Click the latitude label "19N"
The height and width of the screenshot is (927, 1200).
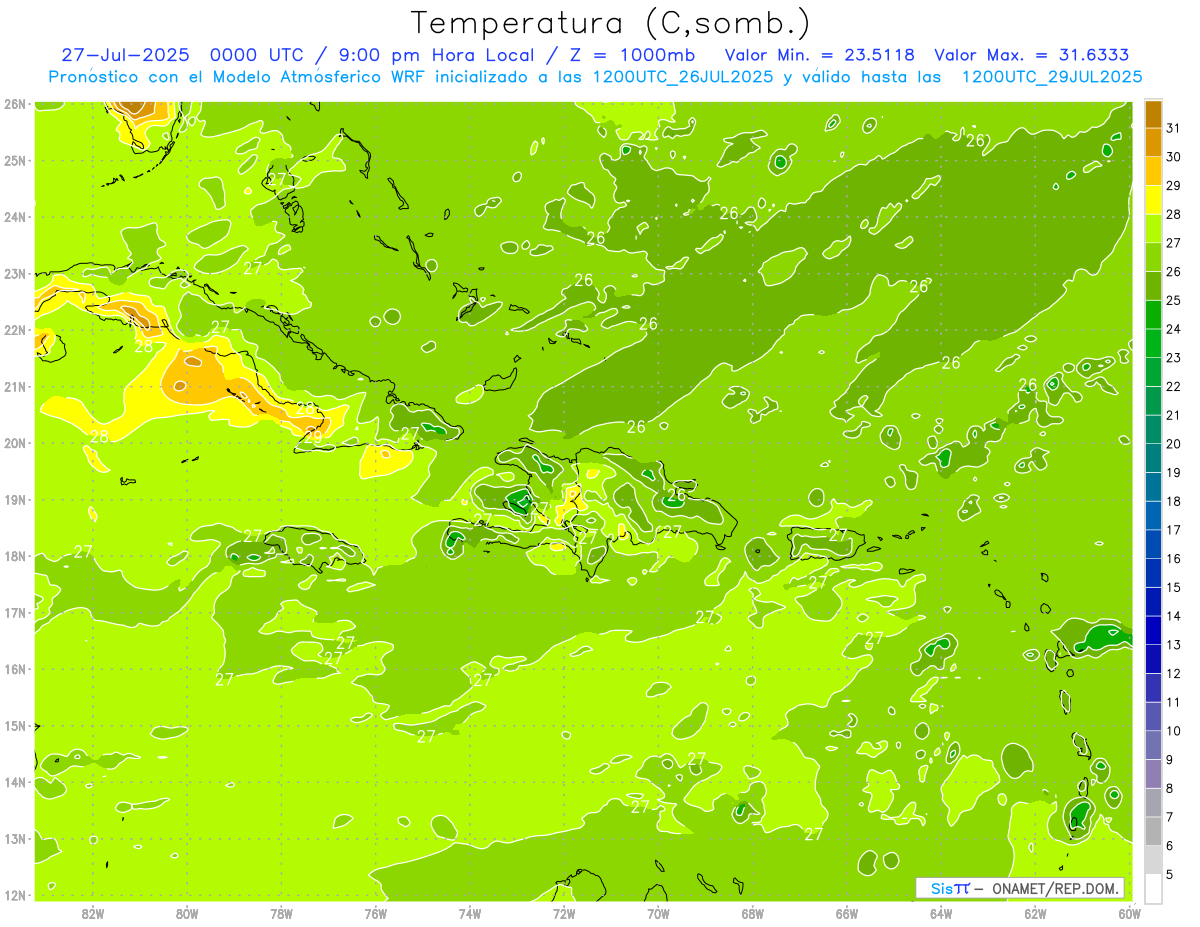pos(15,499)
